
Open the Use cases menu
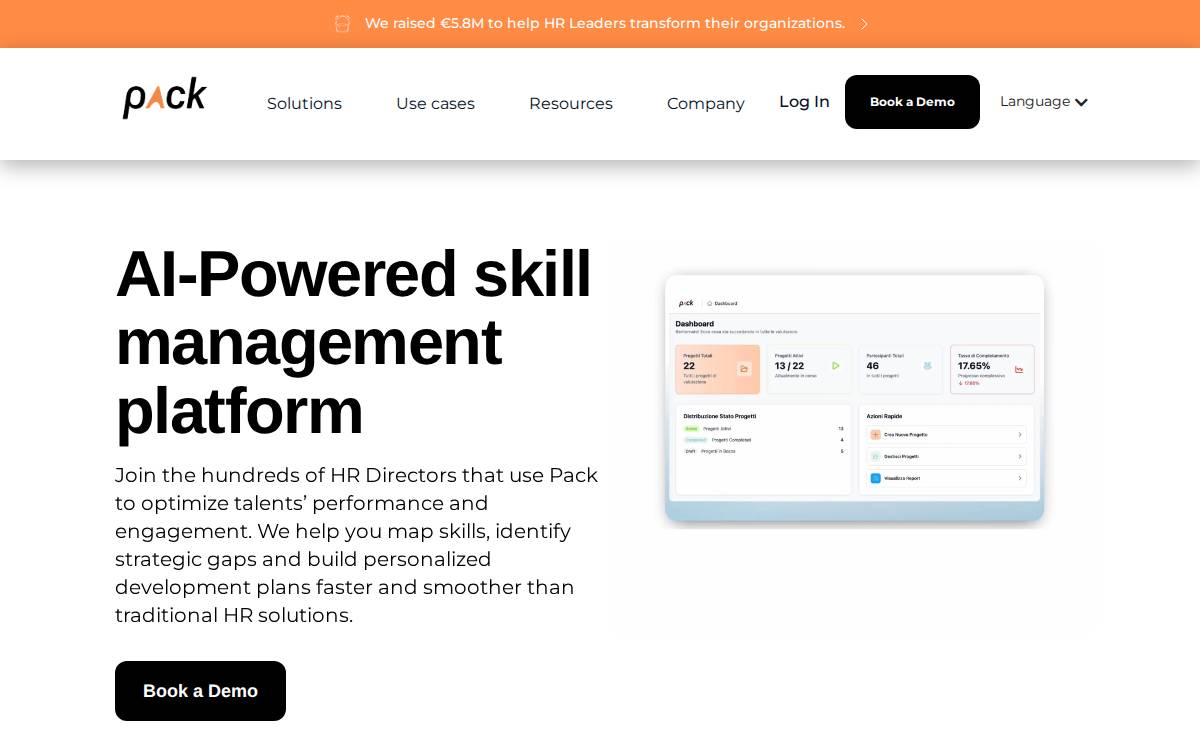coord(435,103)
